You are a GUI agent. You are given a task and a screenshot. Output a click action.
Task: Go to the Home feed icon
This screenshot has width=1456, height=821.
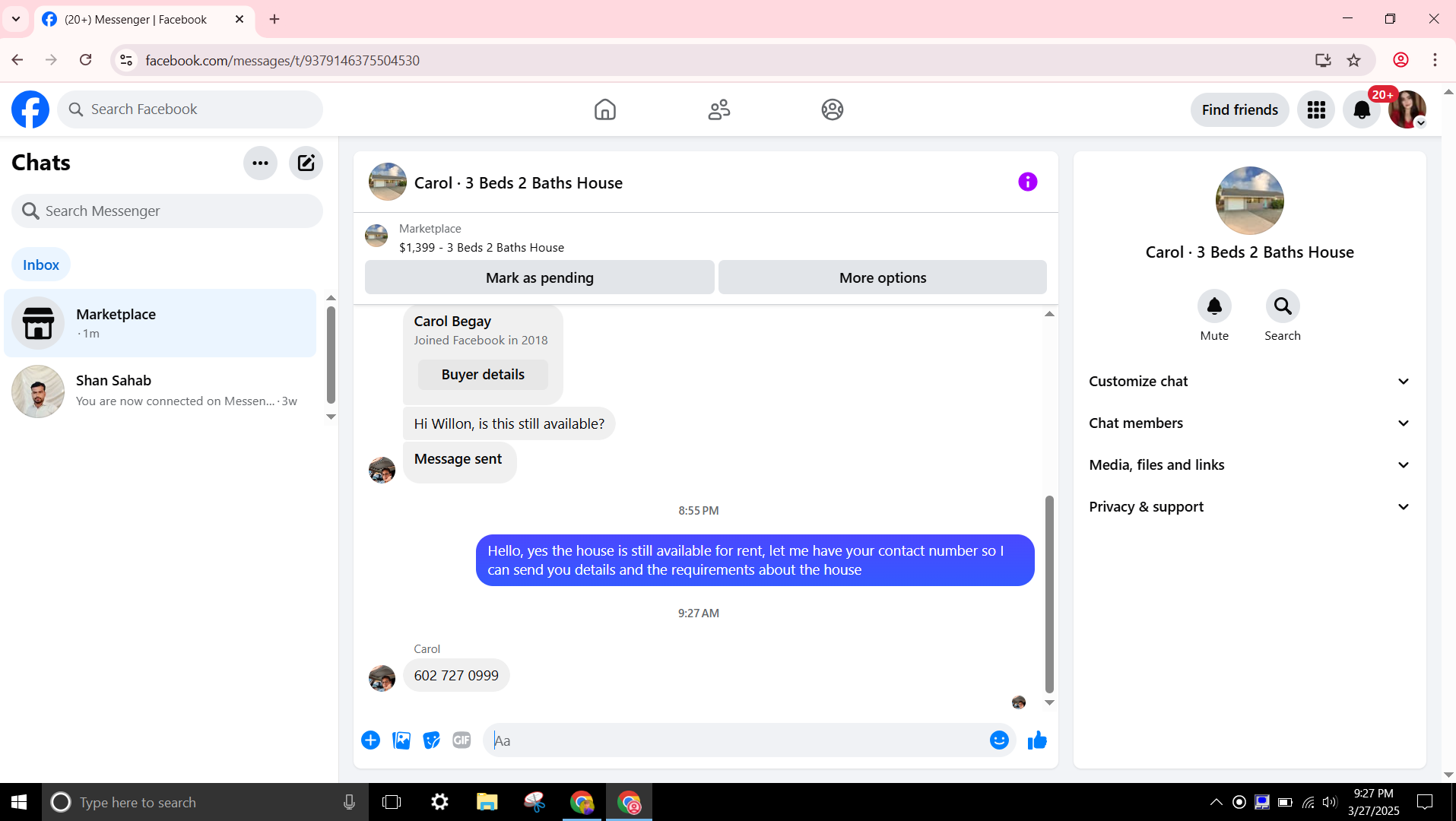coord(605,109)
